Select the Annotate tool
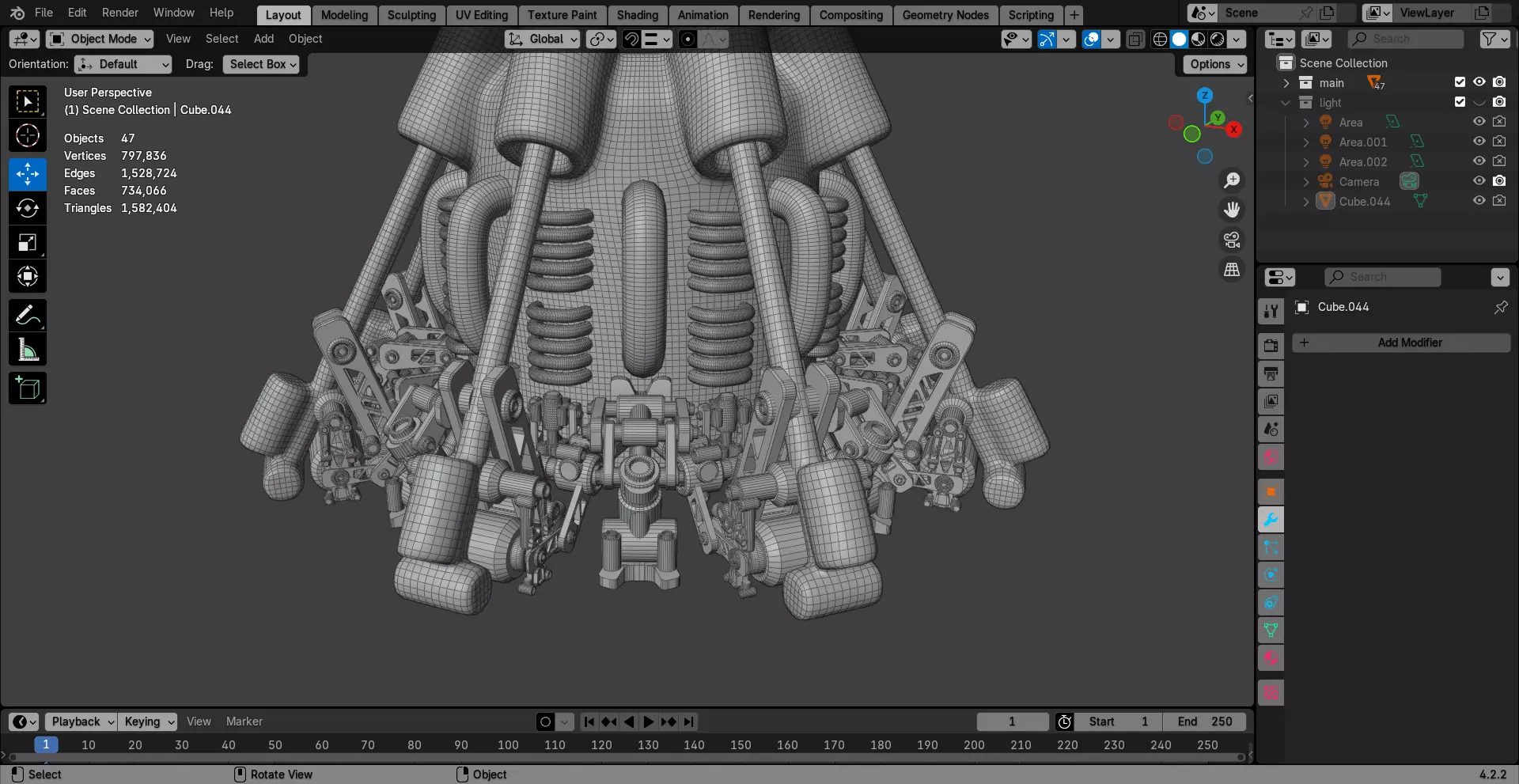Screen dimensions: 1519x784 click(x=28, y=315)
